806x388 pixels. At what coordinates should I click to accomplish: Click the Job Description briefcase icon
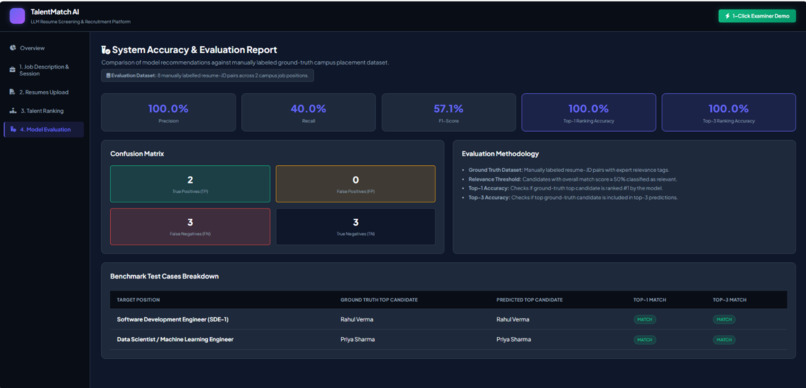13,70
